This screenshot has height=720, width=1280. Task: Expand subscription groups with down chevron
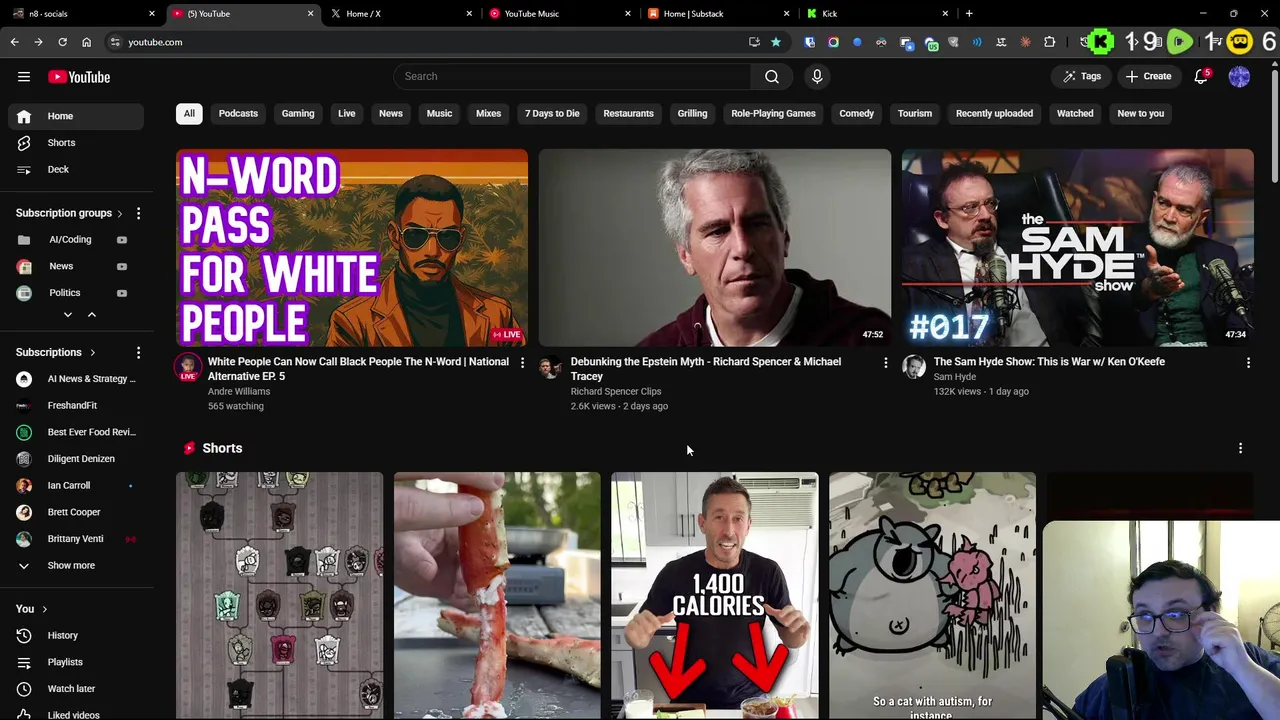(68, 315)
